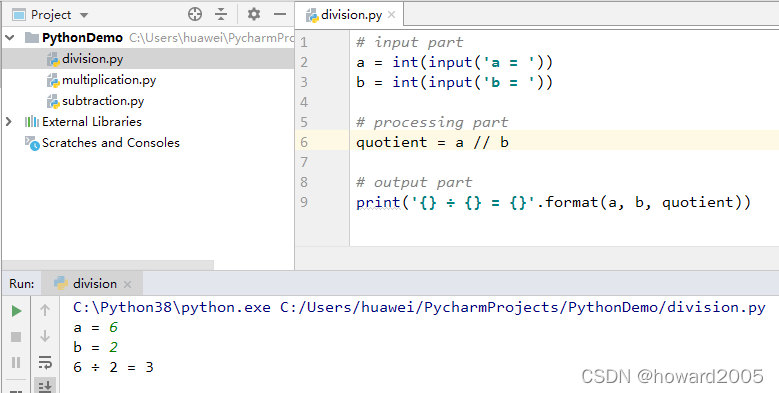This screenshot has height=393, width=779.
Task: Click the Pause output icon
Action: coord(16,363)
